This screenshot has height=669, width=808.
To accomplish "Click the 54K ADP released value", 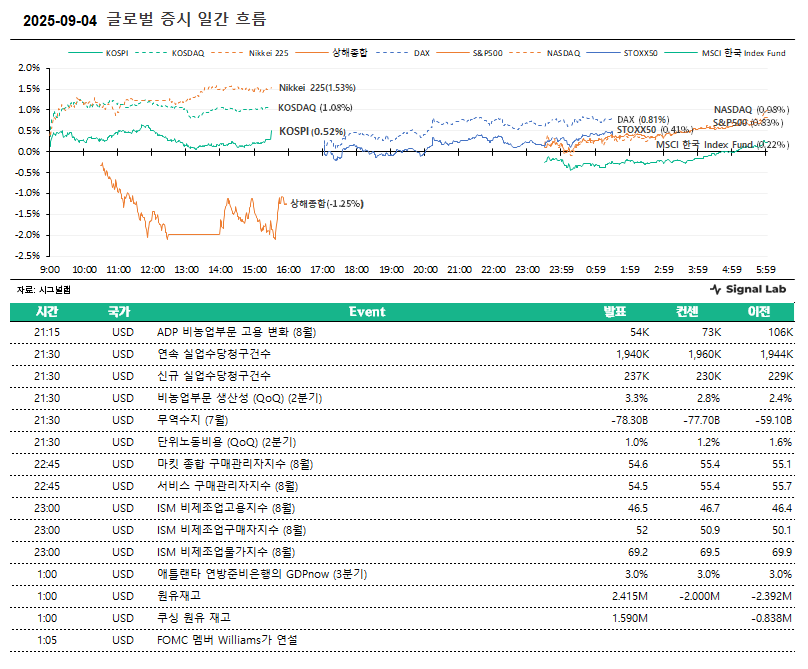I will click(x=639, y=332).
